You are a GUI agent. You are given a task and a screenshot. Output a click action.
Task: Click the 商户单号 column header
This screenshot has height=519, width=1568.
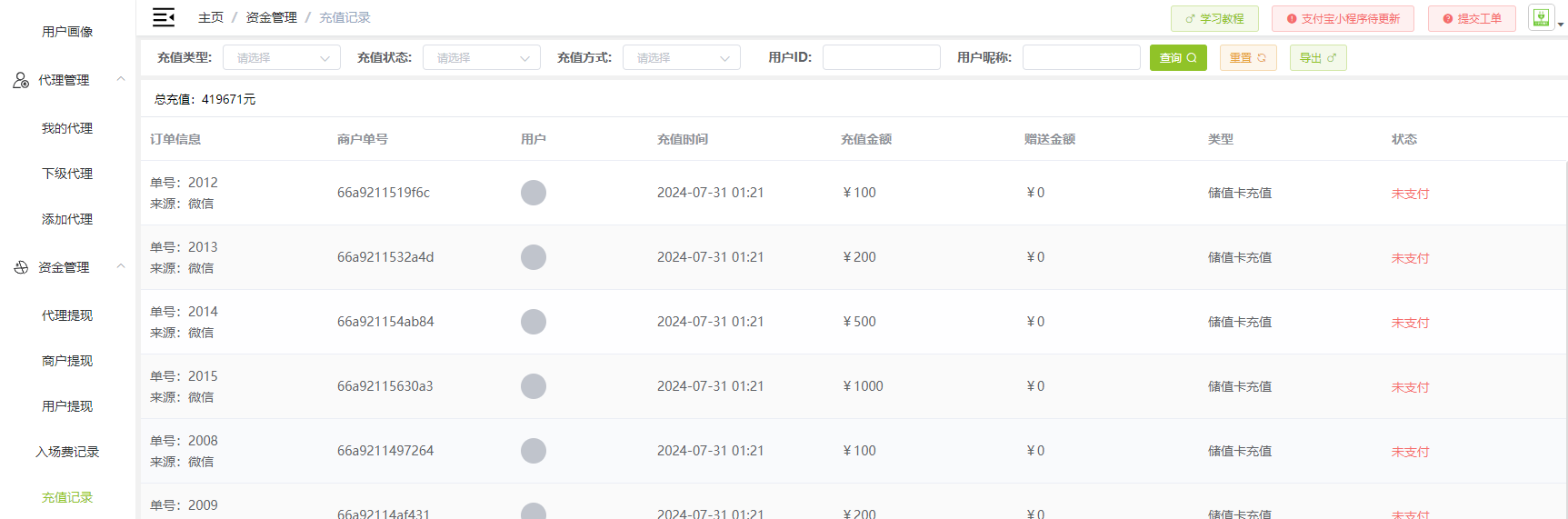tap(363, 139)
